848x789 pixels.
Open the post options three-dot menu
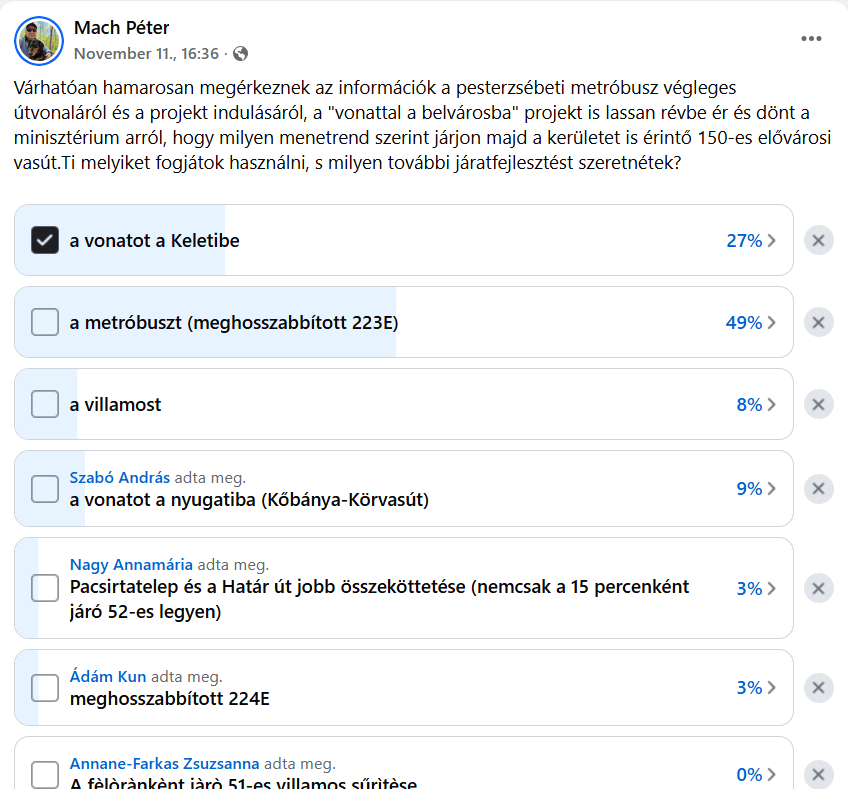[811, 39]
